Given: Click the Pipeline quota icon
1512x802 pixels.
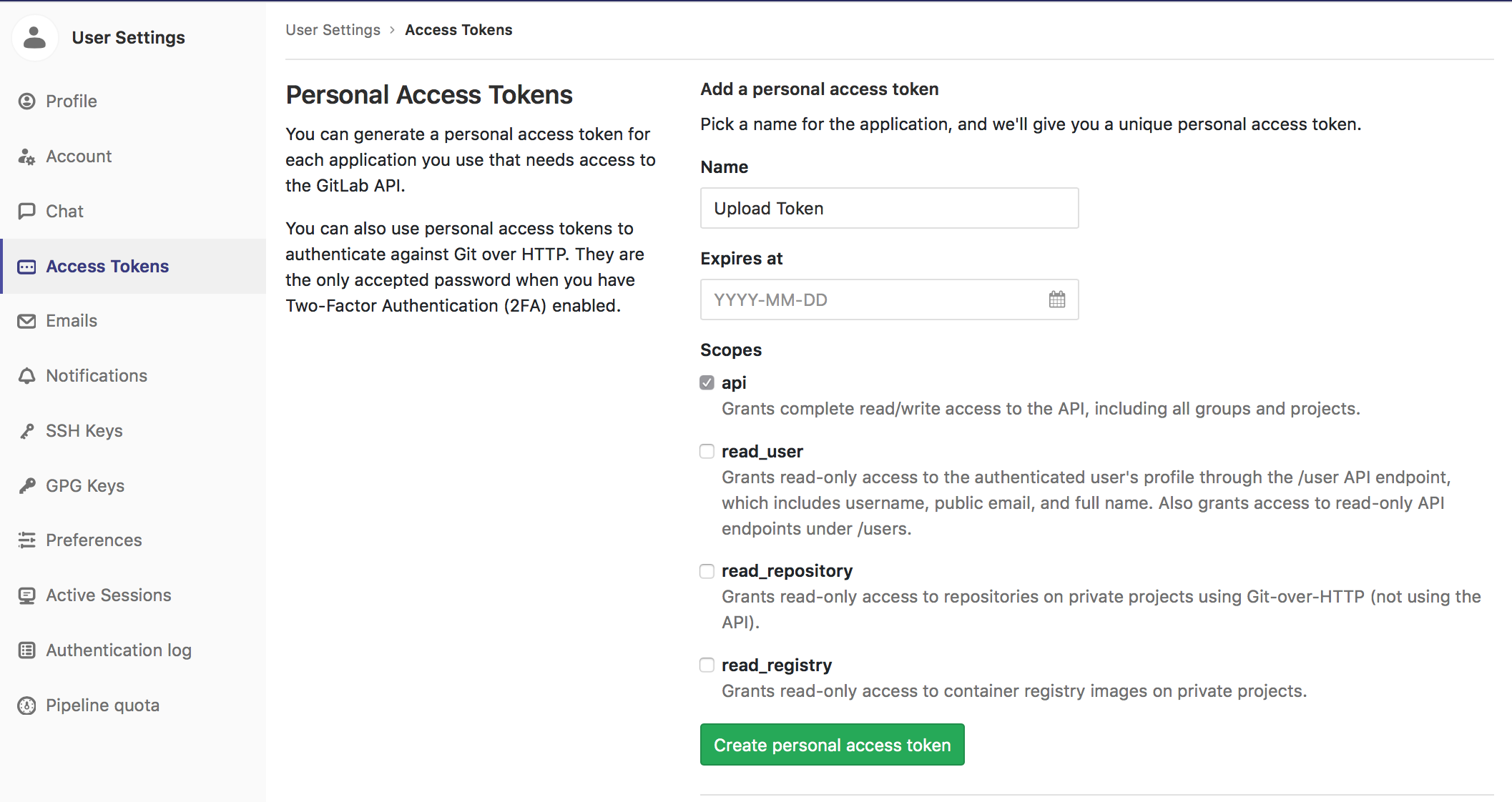Looking at the screenshot, I should tap(26, 706).
